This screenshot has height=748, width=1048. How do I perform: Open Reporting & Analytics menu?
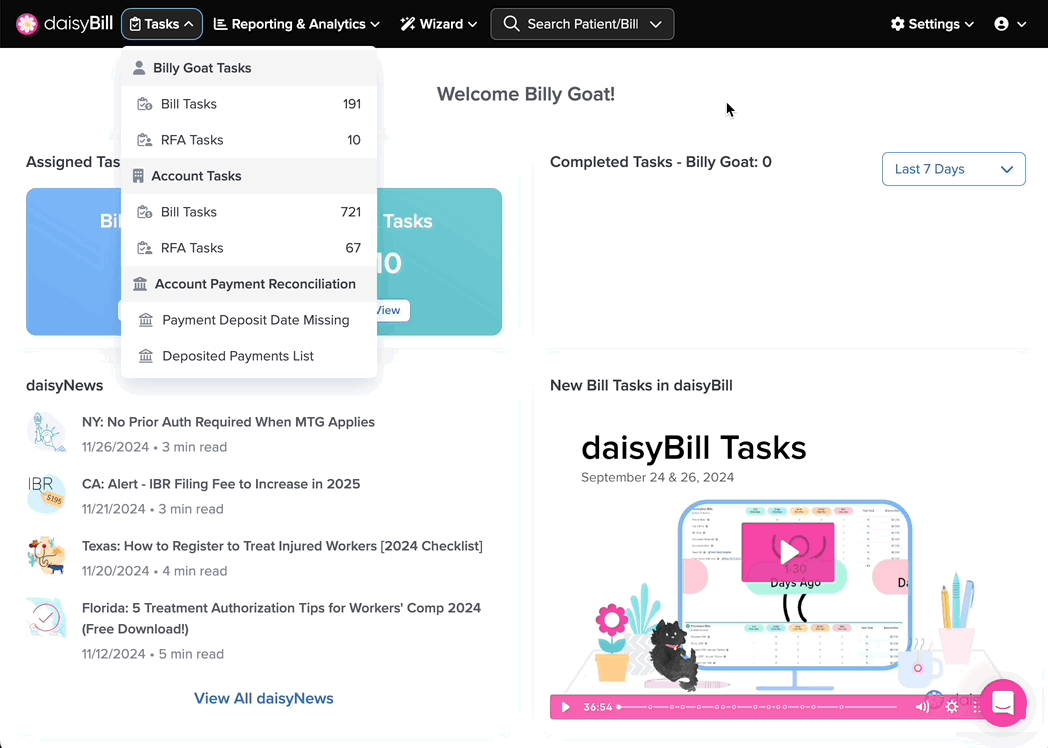tap(296, 24)
